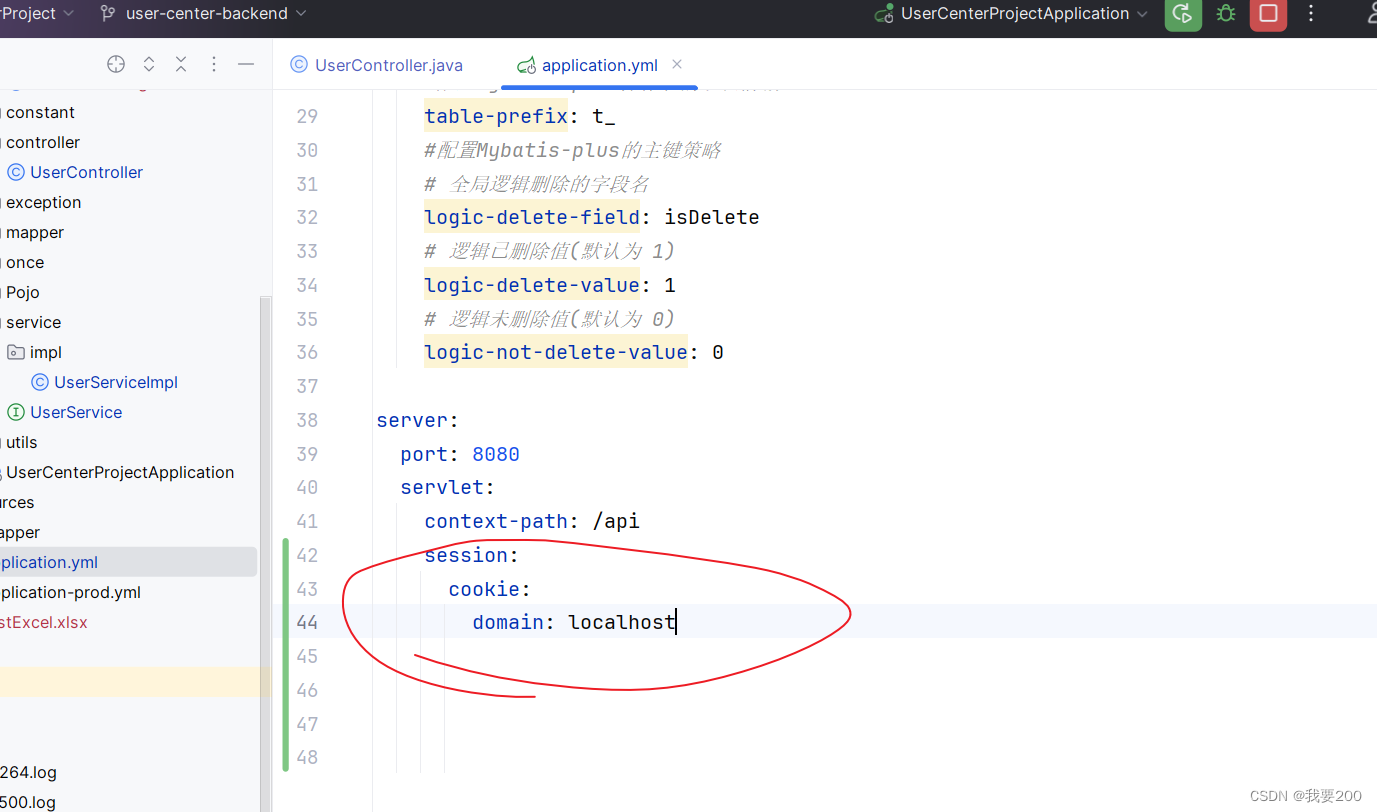Open UserServiceImpl class in tree
Image resolution: width=1377 pixels, height=812 pixels.
coord(116,382)
